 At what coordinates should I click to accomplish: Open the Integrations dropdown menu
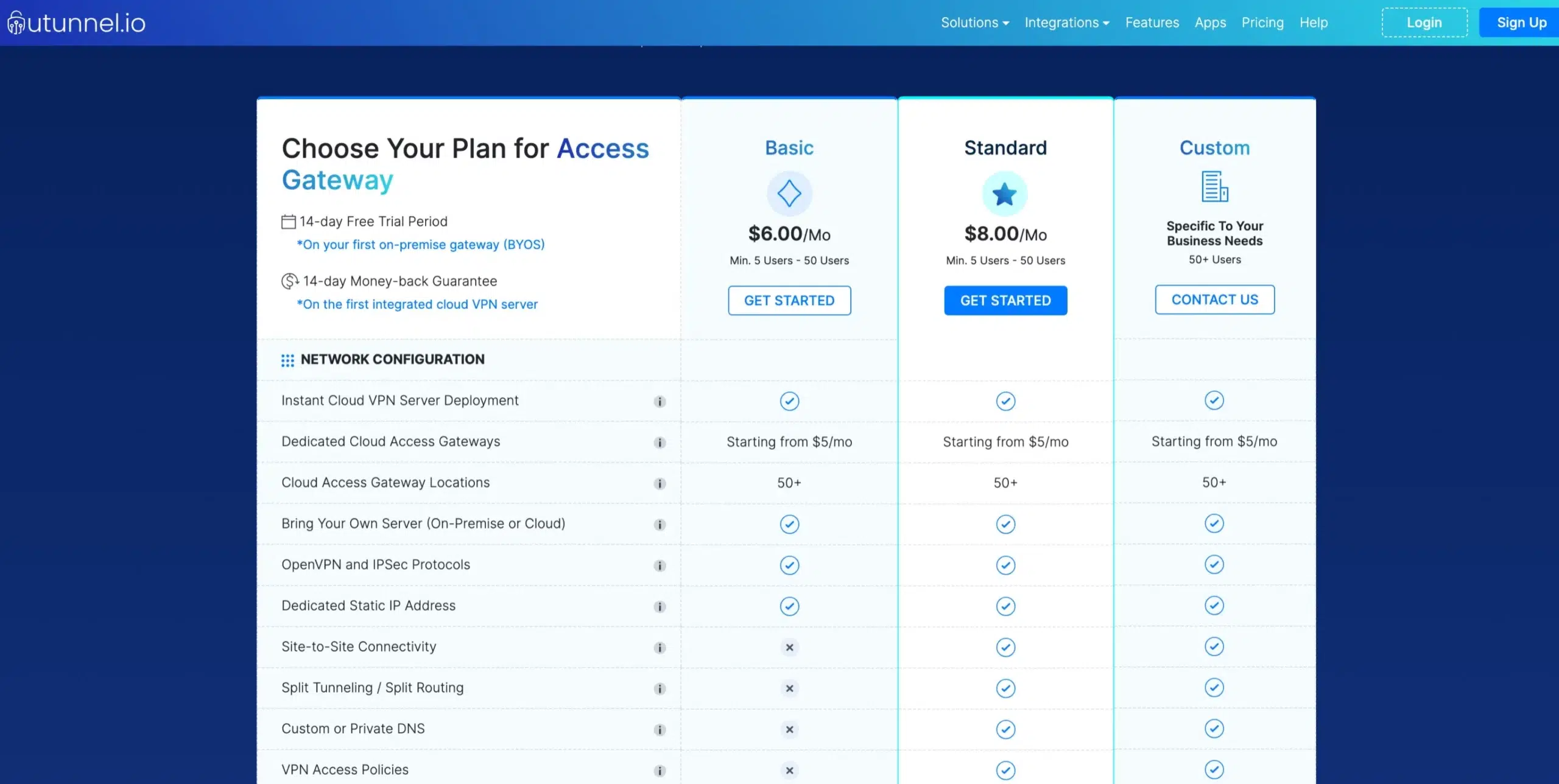(x=1067, y=23)
